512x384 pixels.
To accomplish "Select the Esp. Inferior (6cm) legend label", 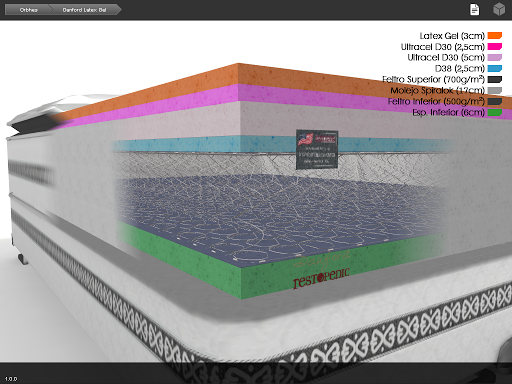I will click(448, 112).
